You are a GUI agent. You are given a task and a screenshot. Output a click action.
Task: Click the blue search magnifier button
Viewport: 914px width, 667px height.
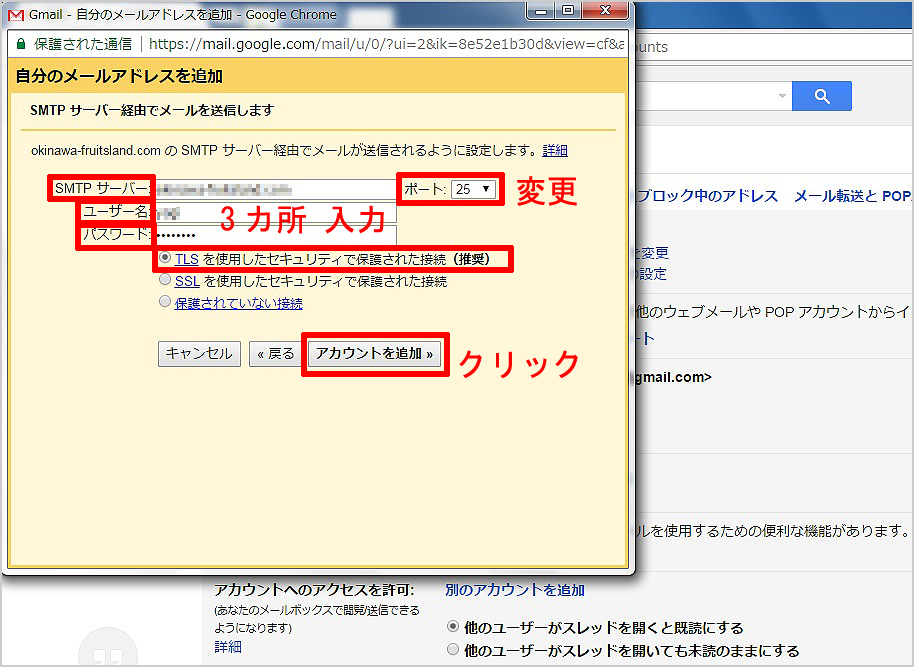click(x=821, y=96)
